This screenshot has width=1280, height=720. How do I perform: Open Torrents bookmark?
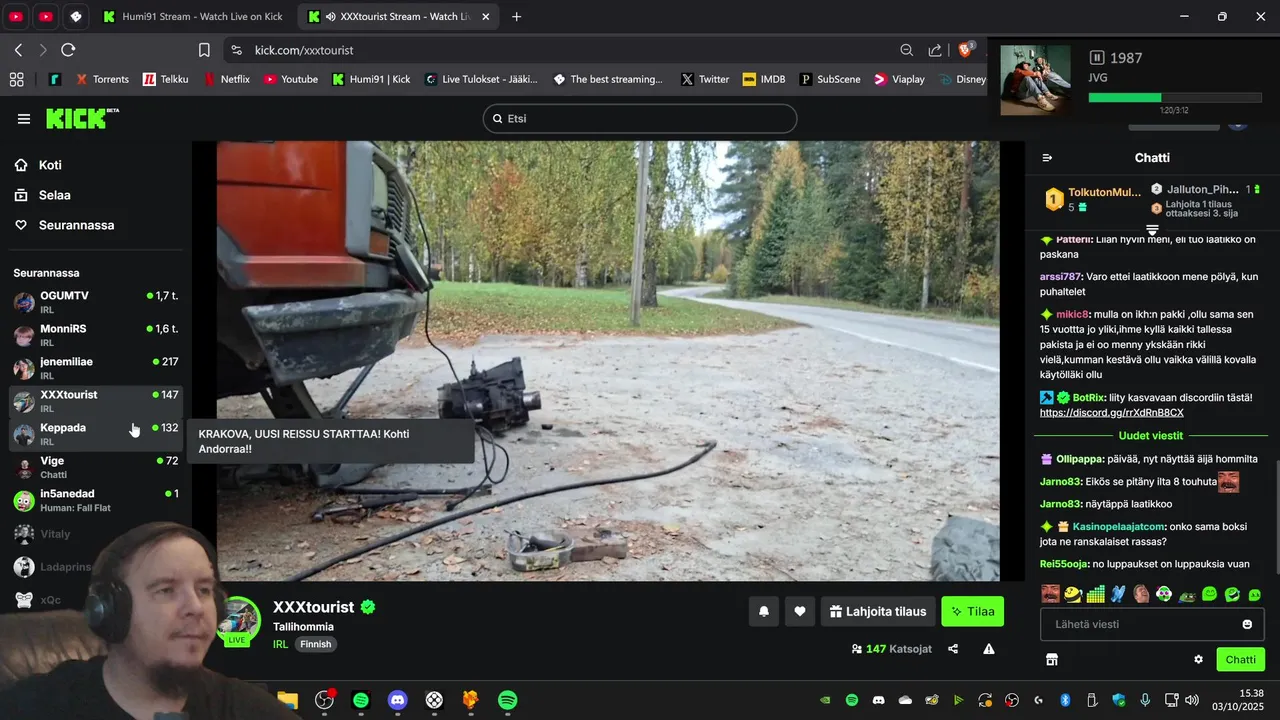tap(101, 79)
